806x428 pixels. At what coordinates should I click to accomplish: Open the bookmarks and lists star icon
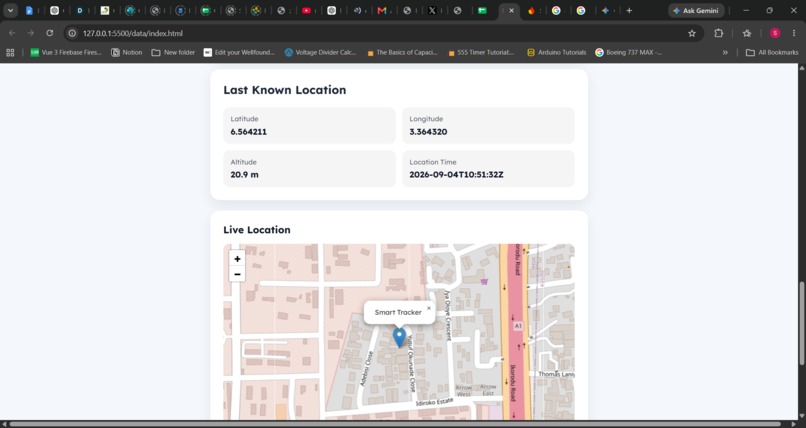(747, 33)
